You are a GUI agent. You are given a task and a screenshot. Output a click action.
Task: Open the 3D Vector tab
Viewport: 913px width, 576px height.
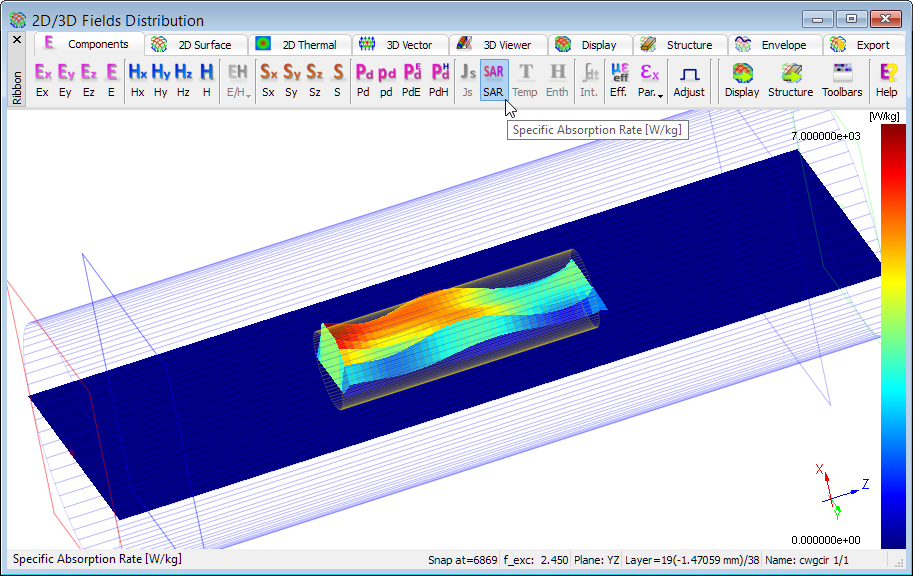tap(408, 45)
